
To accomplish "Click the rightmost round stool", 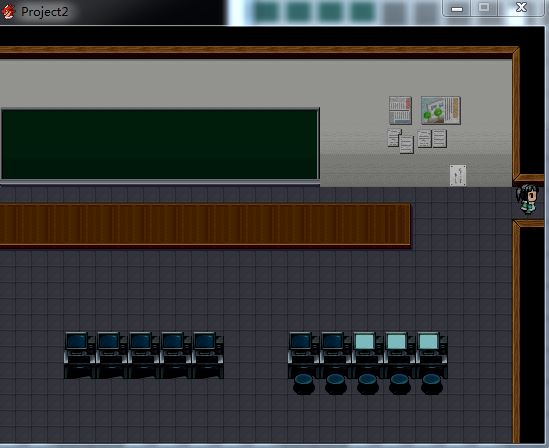I will 432,384.
